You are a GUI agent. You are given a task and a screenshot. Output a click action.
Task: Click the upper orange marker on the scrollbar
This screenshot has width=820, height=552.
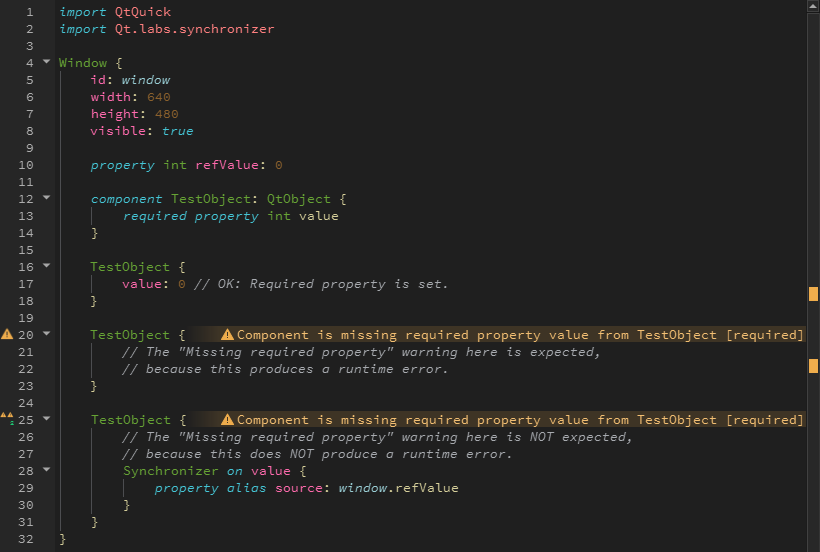point(813,293)
